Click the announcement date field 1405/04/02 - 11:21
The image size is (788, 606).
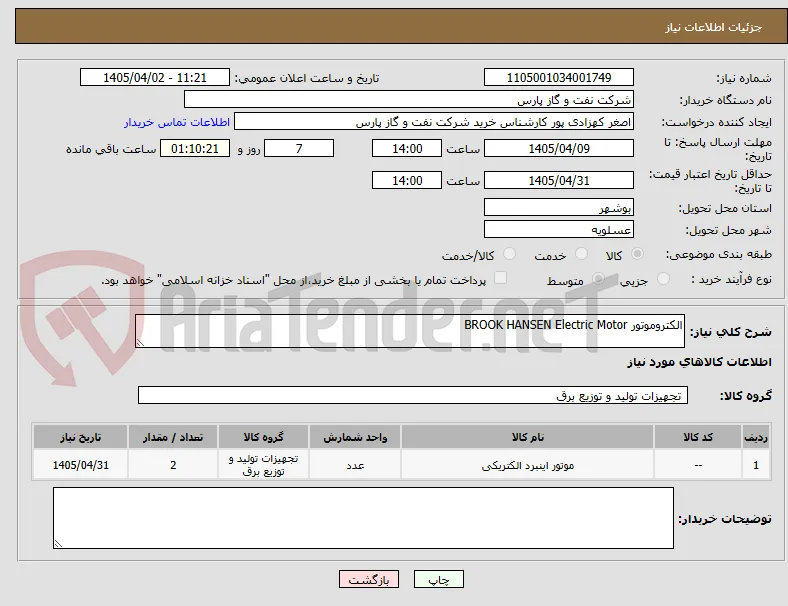coord(155,77)
